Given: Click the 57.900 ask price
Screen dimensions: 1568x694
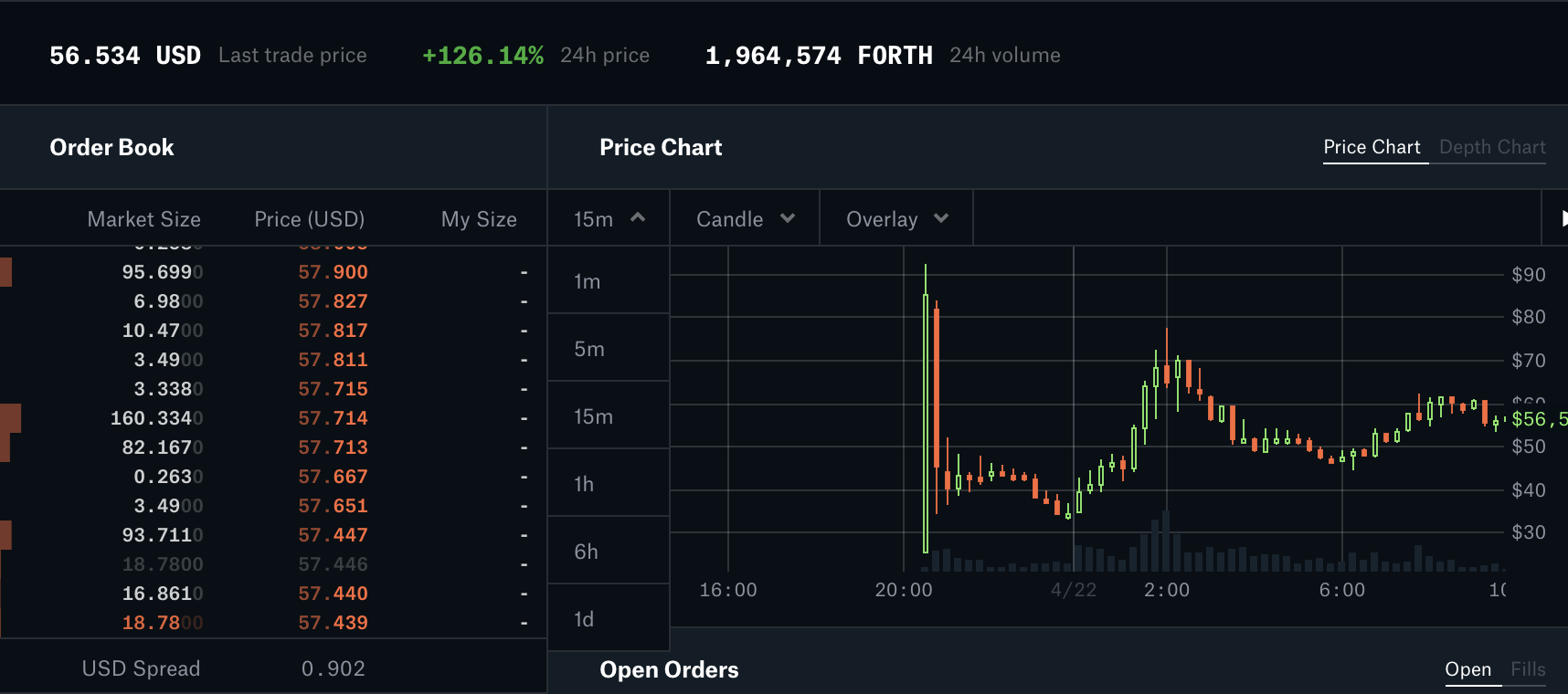Looking at the screenshot, I should [333, 272].
